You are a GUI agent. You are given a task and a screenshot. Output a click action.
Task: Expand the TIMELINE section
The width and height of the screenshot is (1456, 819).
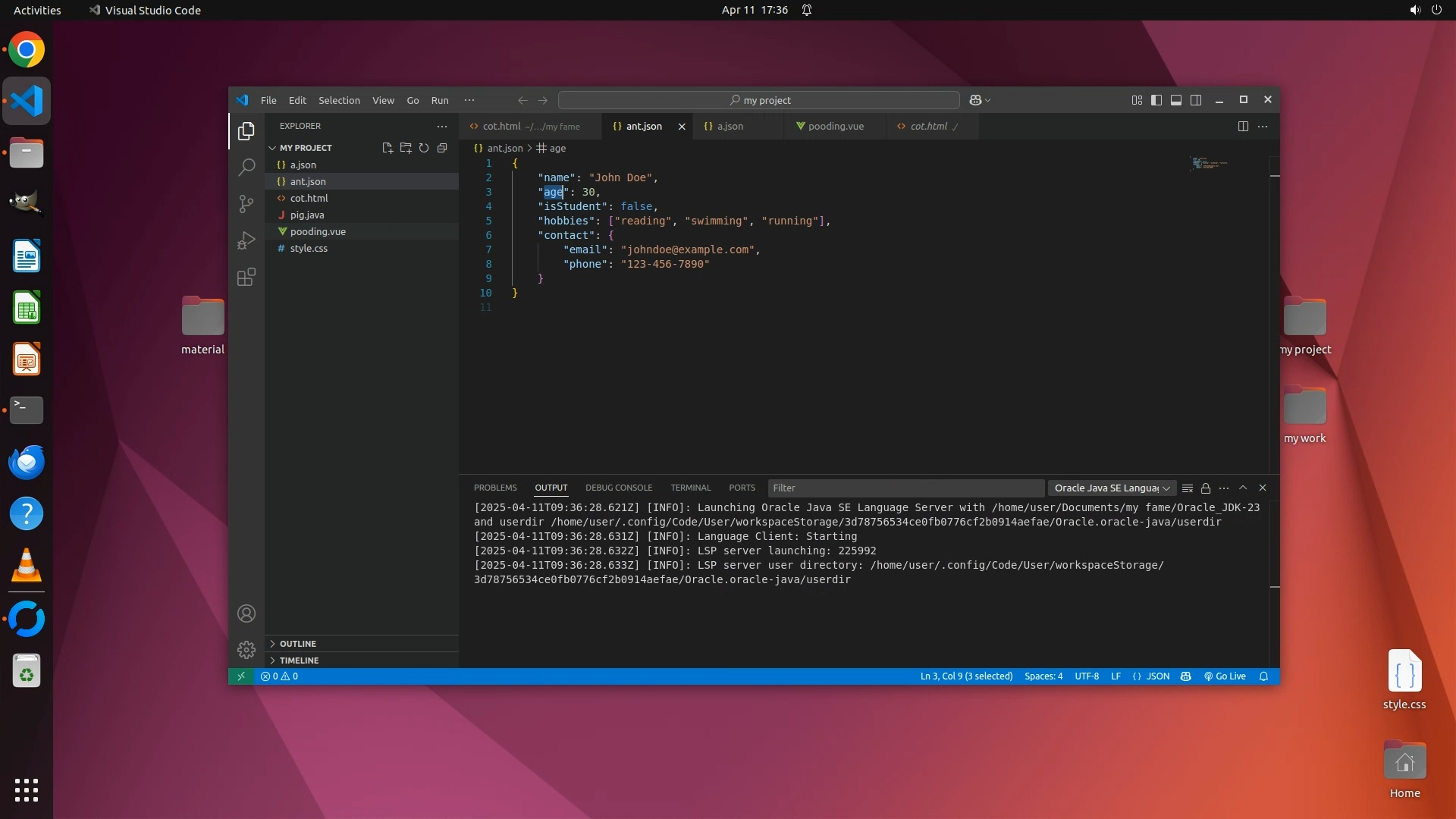pyautogui.click(x=299, y=661)
